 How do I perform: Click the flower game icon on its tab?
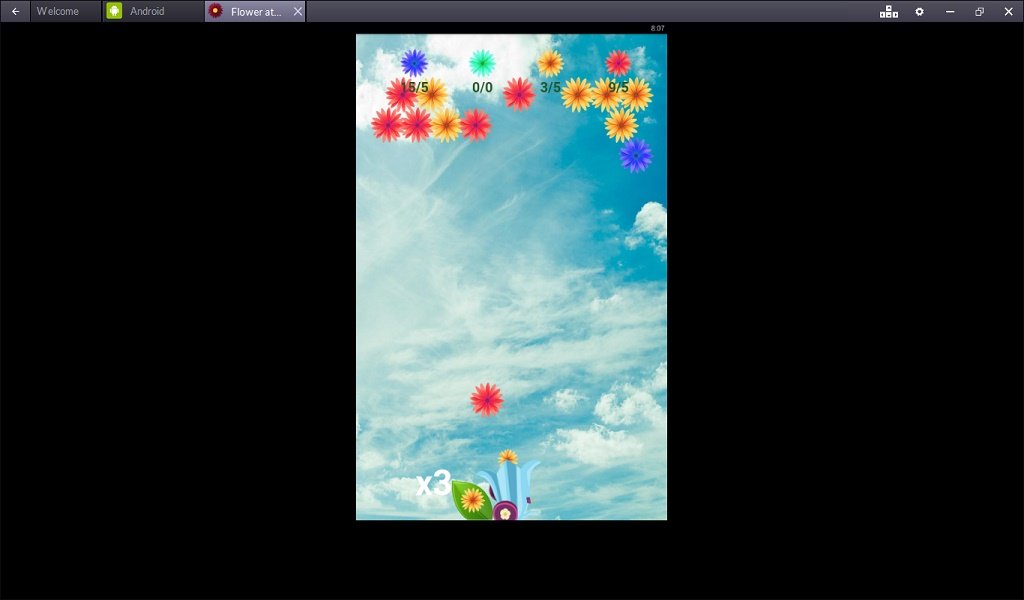[x=215, y=11]
